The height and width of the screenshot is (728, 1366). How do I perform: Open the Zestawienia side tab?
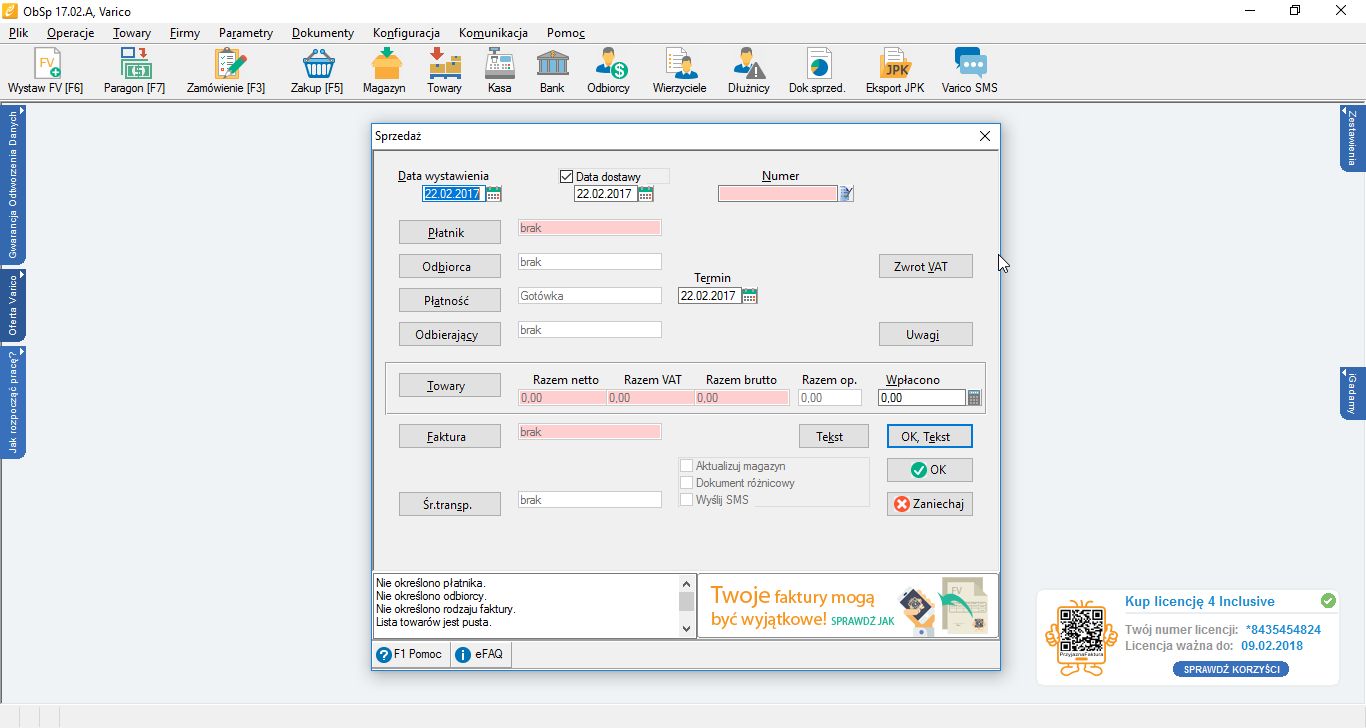(x=1352, y=137)
